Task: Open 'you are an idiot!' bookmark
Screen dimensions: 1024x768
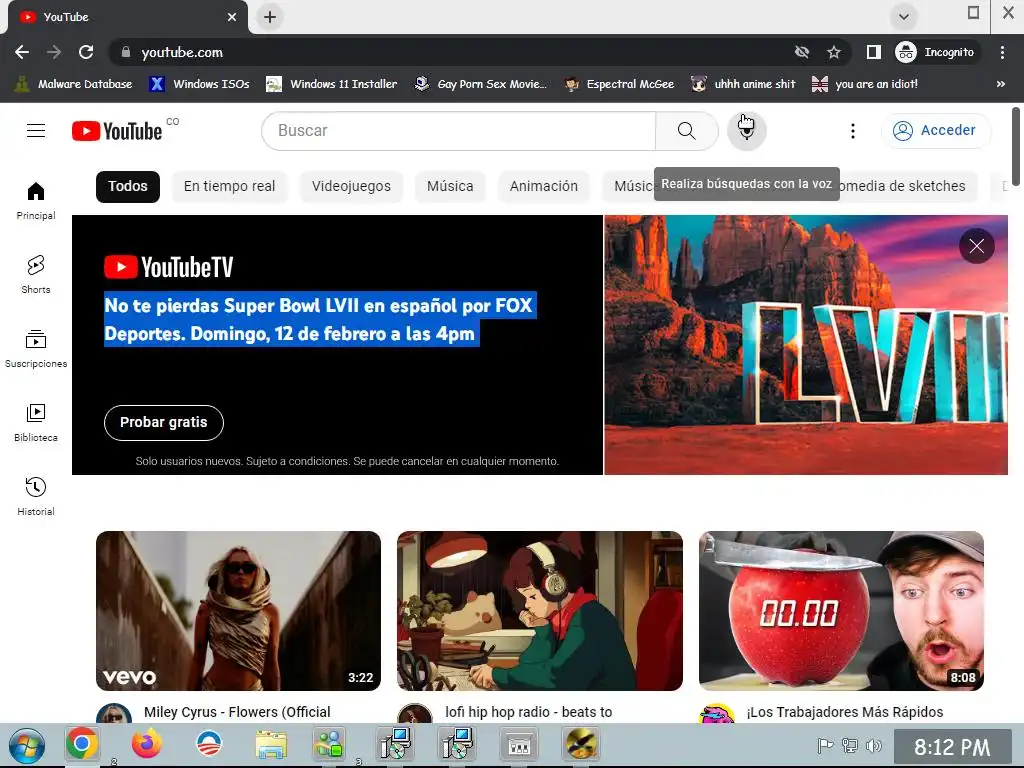Action: [865, 84]
